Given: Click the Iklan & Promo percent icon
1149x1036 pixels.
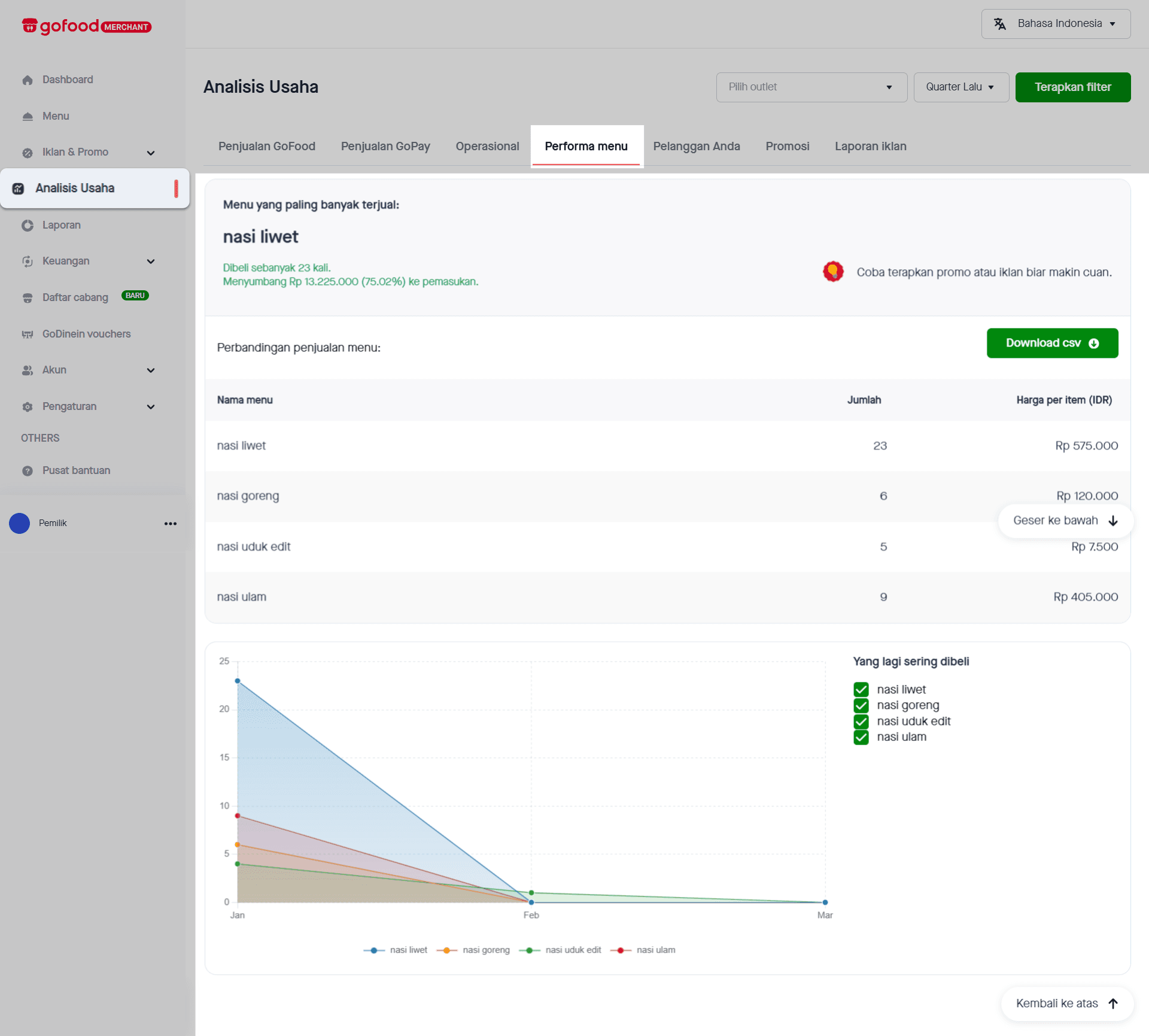Looking at the screenshot, I should [28, 153].
